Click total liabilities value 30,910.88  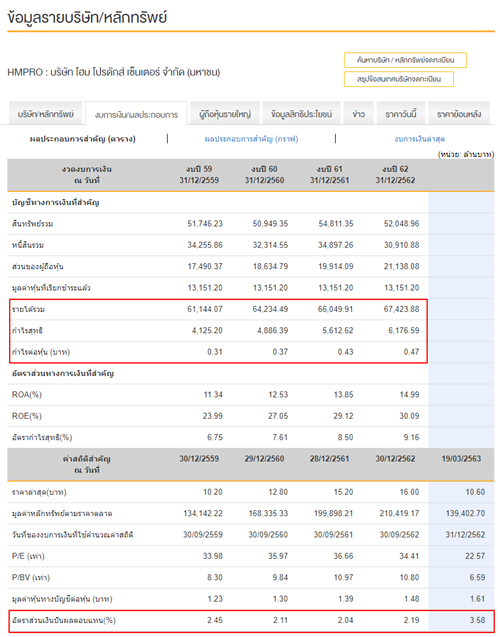point(401,245)
